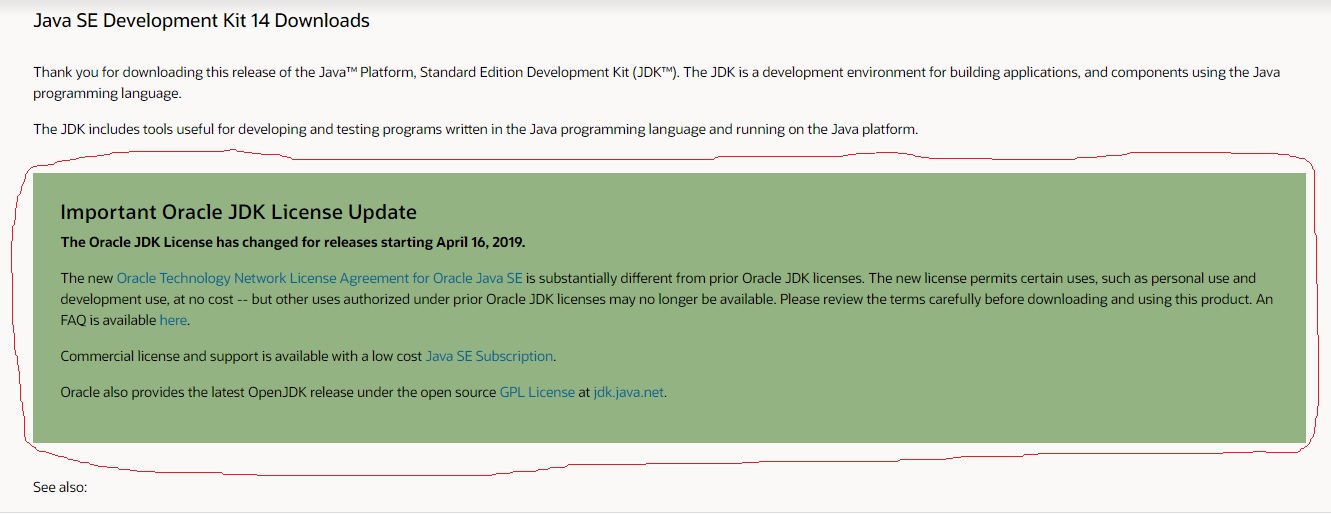The height and width of the screenshot is (515, 1331).
Task: Click the 'See also:' text
Action: [x=61, y=488]
